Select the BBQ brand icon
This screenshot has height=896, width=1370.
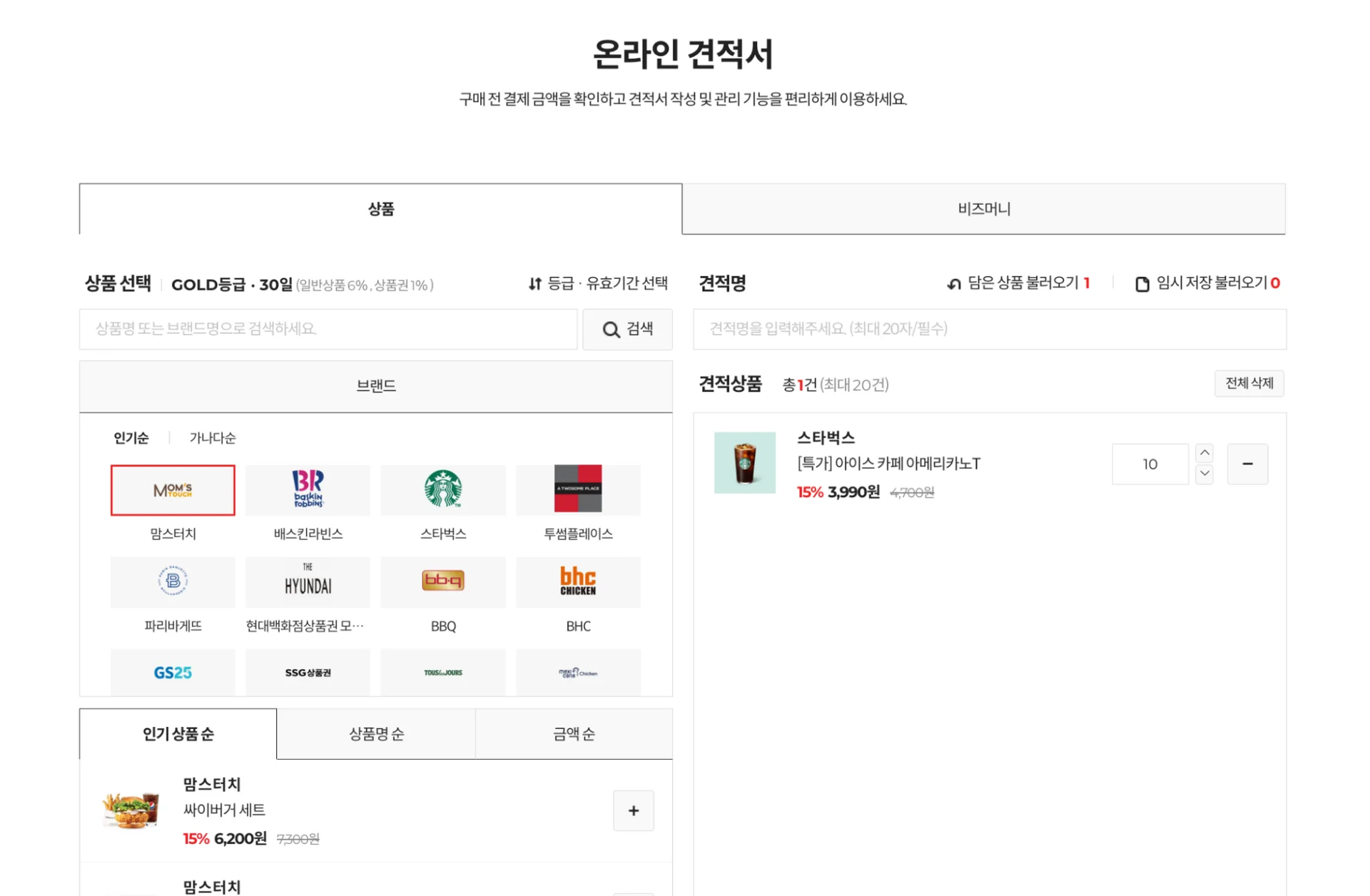442,582
